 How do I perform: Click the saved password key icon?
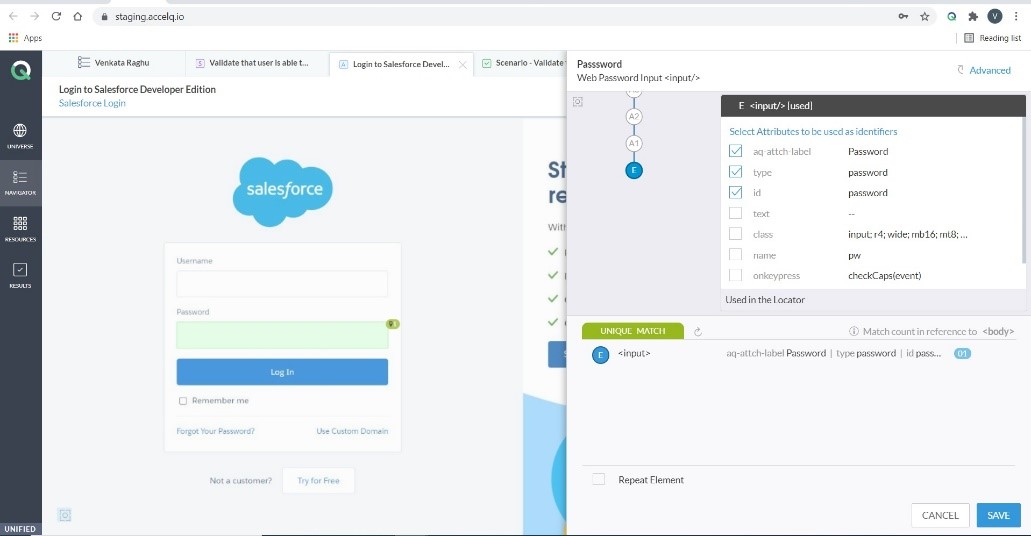903,16
